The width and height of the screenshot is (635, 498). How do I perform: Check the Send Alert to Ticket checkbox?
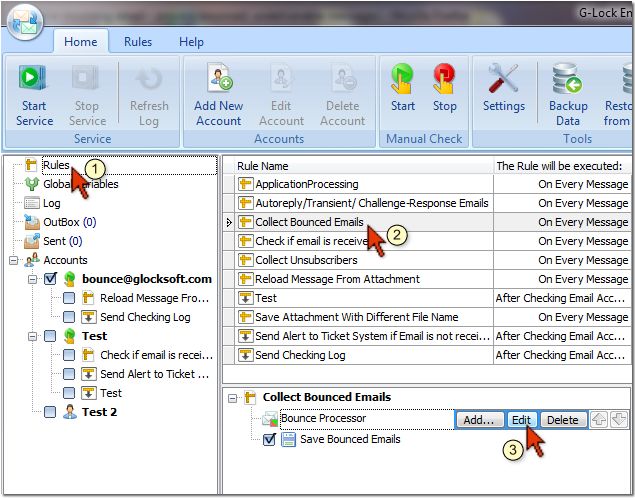click(69, 374)
